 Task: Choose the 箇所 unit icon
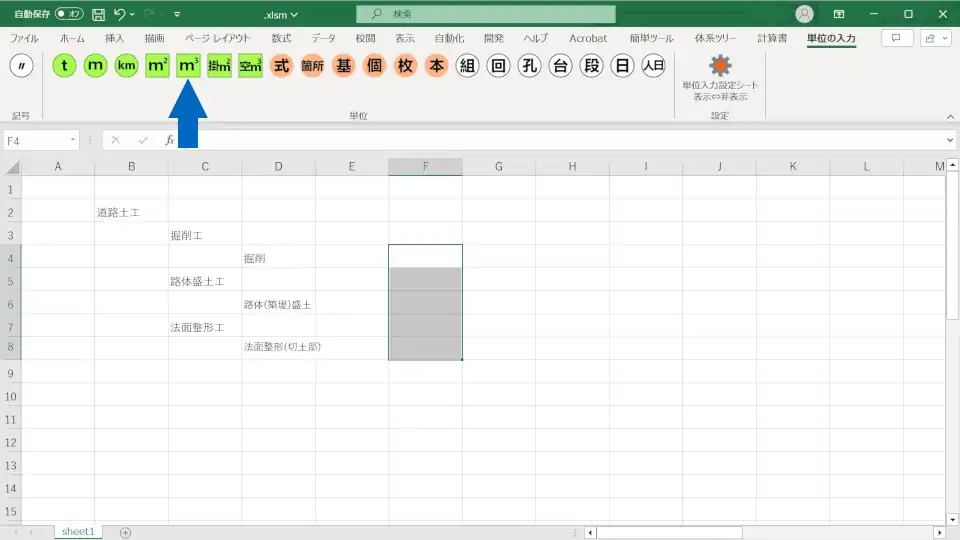pos(312,66)
